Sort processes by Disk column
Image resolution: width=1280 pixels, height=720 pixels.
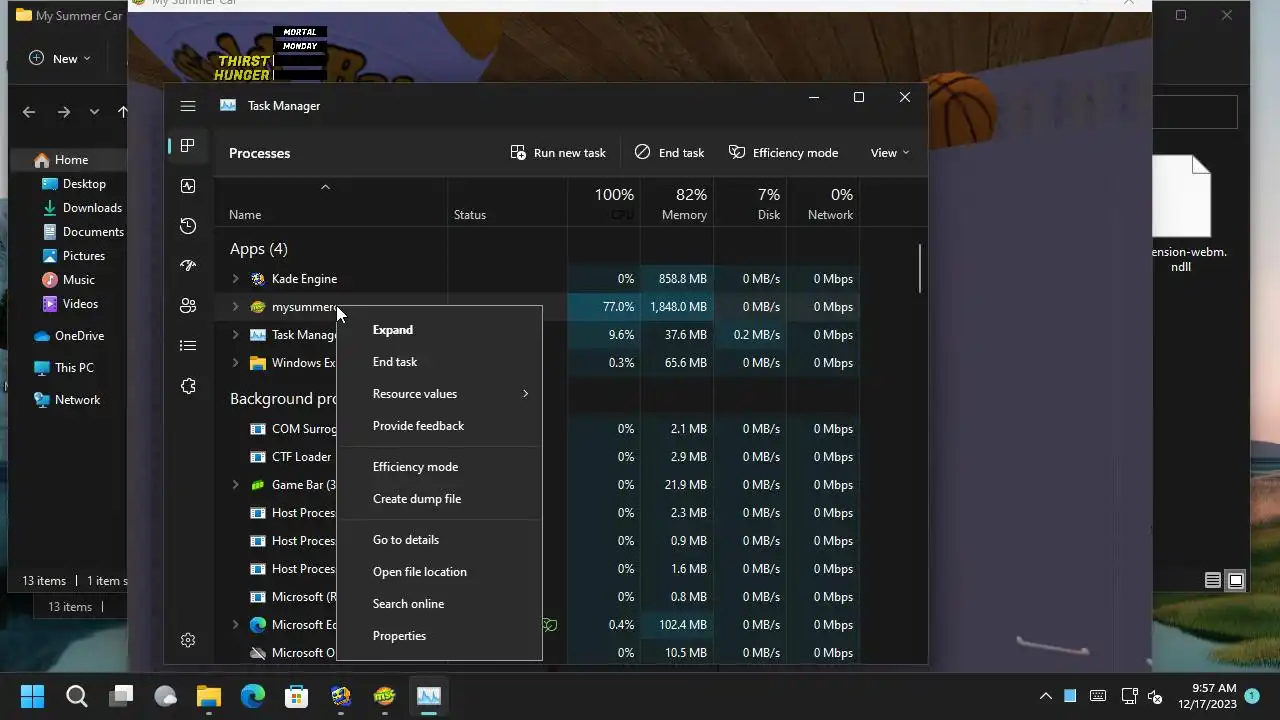[750, 203]
